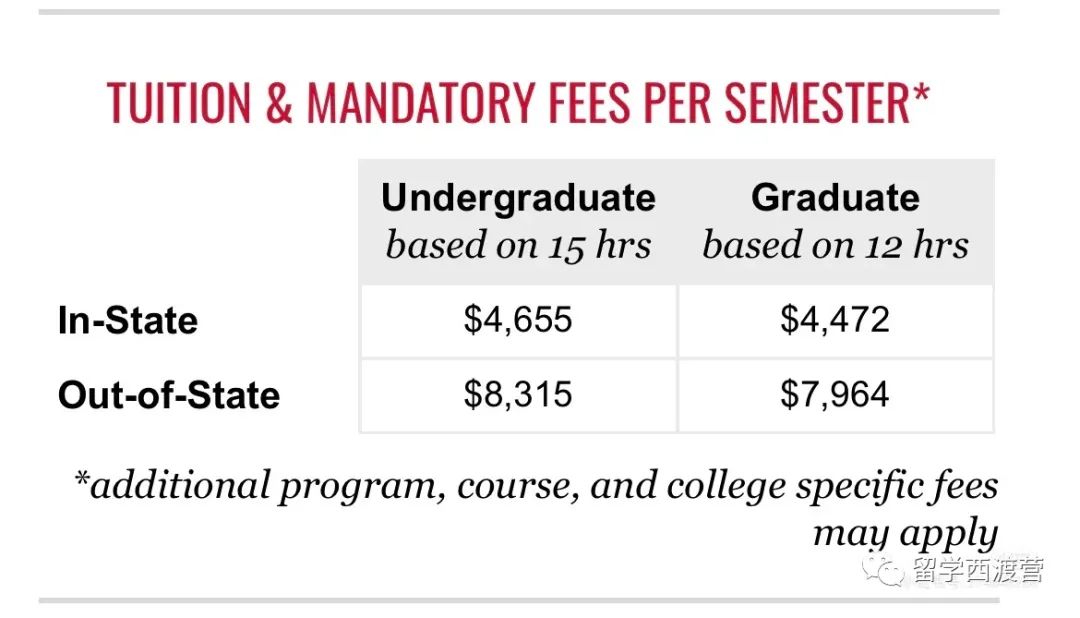Select the In-State row label
This screenshot has width=1080, height=618.
click(x=127, y=320)
